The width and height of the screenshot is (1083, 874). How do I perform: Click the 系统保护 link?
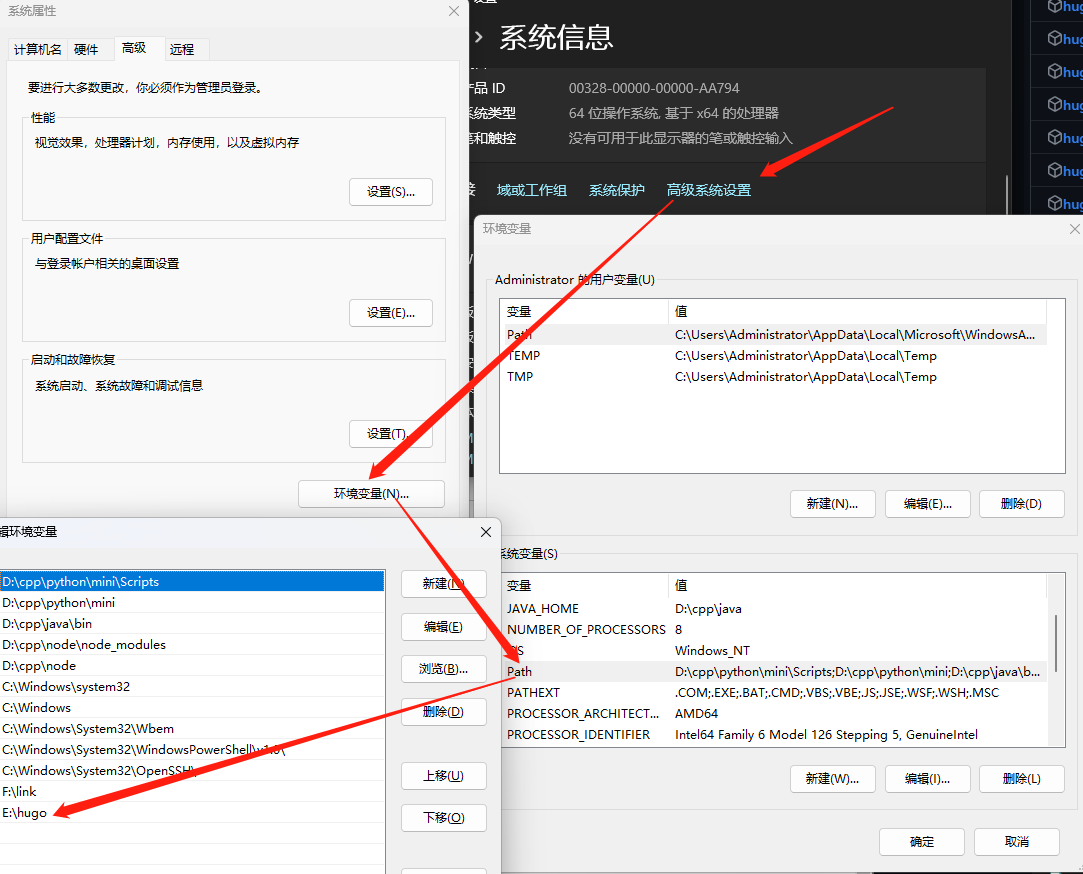pos(617,190)
